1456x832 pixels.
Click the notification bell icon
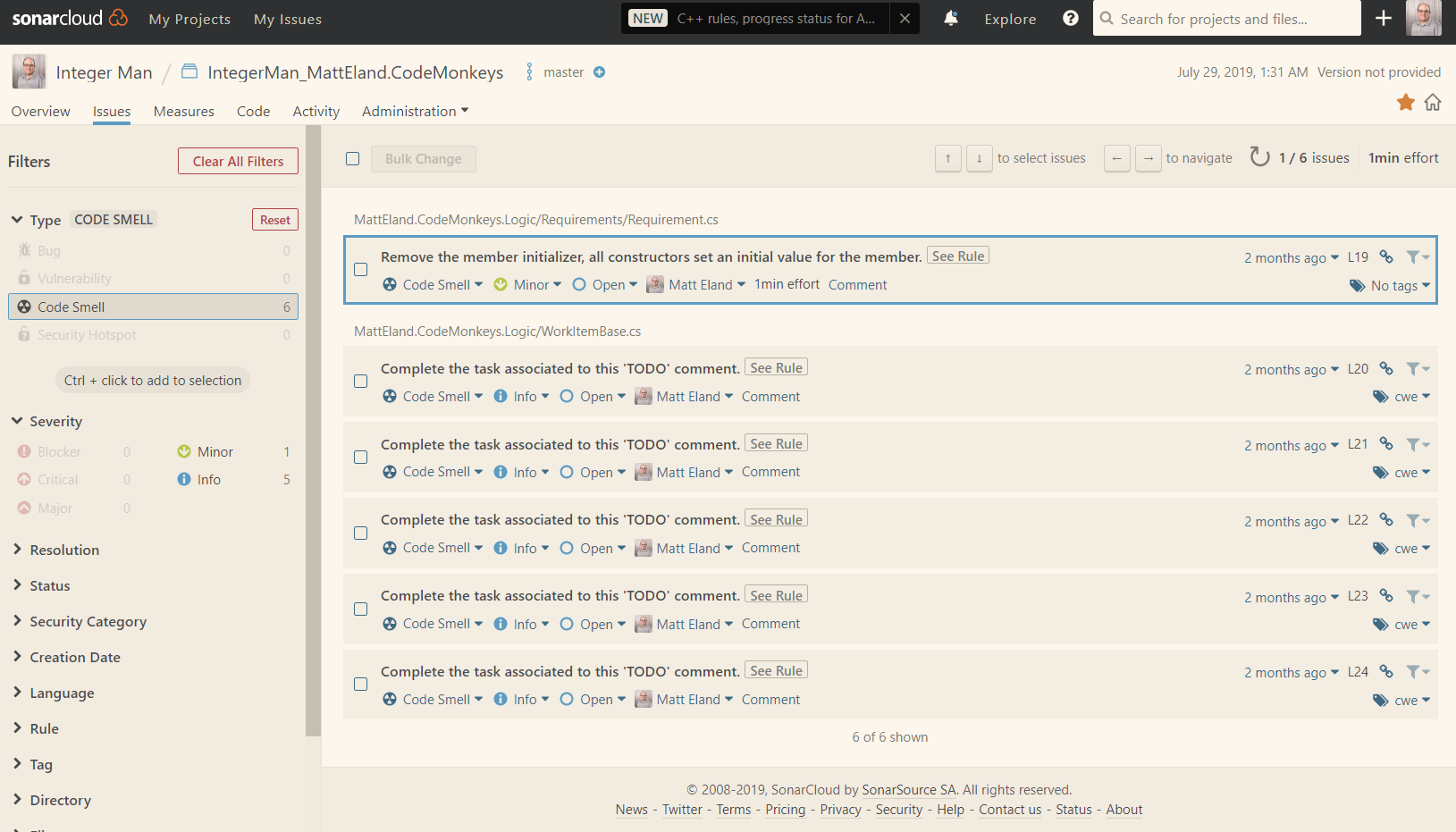(950, 18)
